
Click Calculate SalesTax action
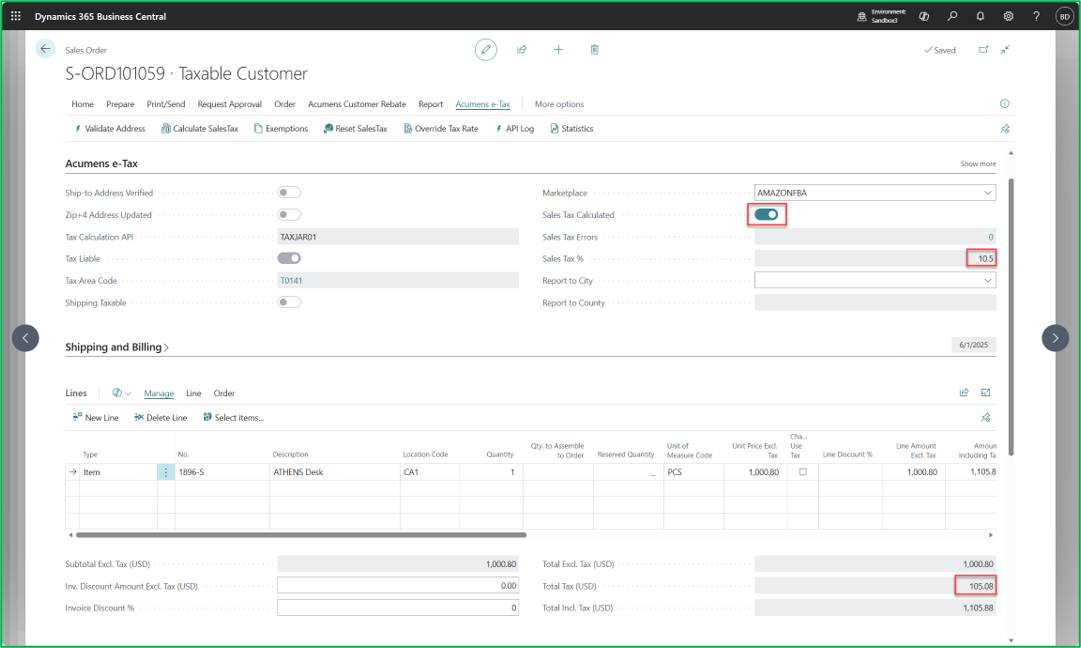pos(199,129)
